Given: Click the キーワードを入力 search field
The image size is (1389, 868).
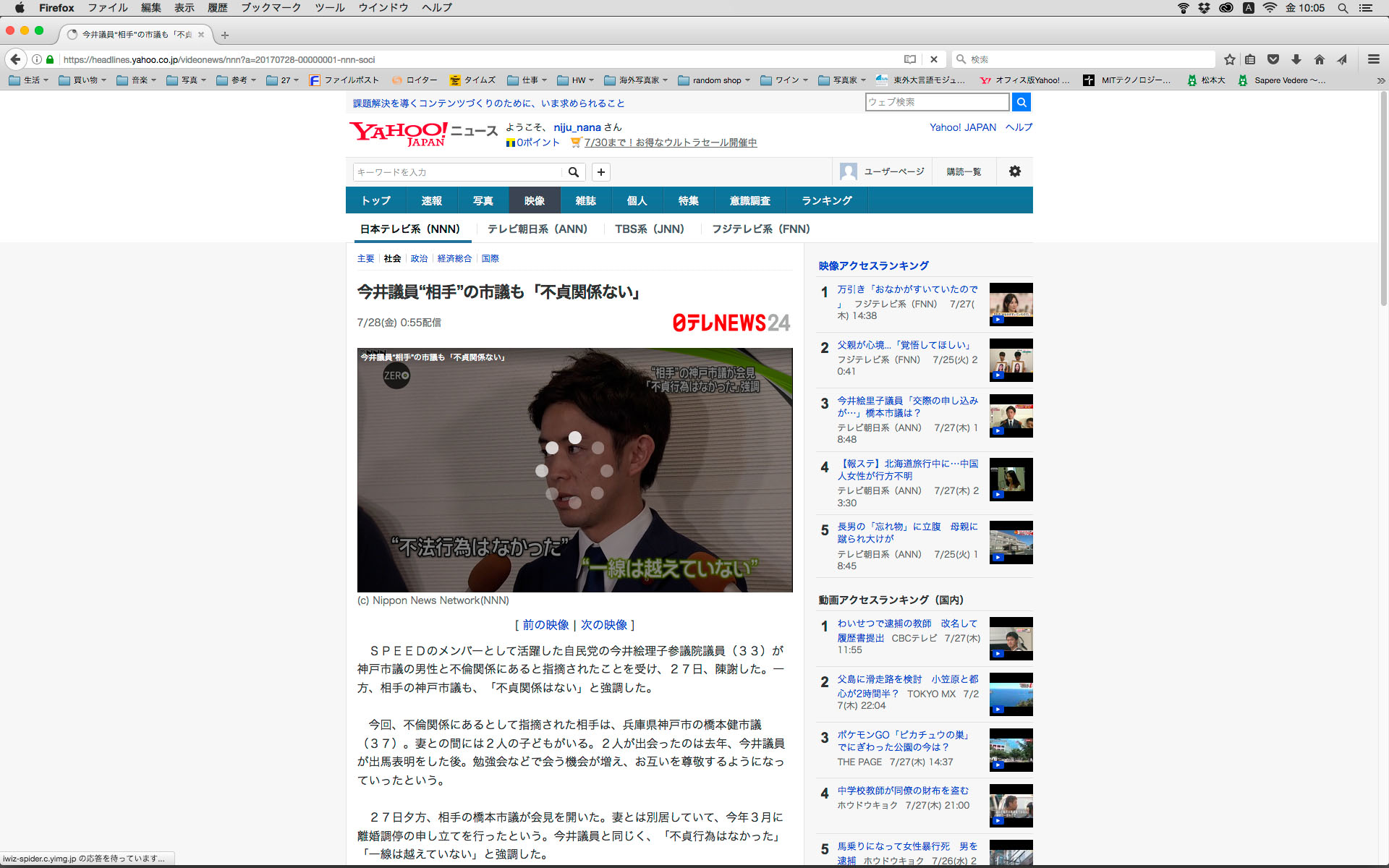Looking at the screenshot, I should point(457,172).
